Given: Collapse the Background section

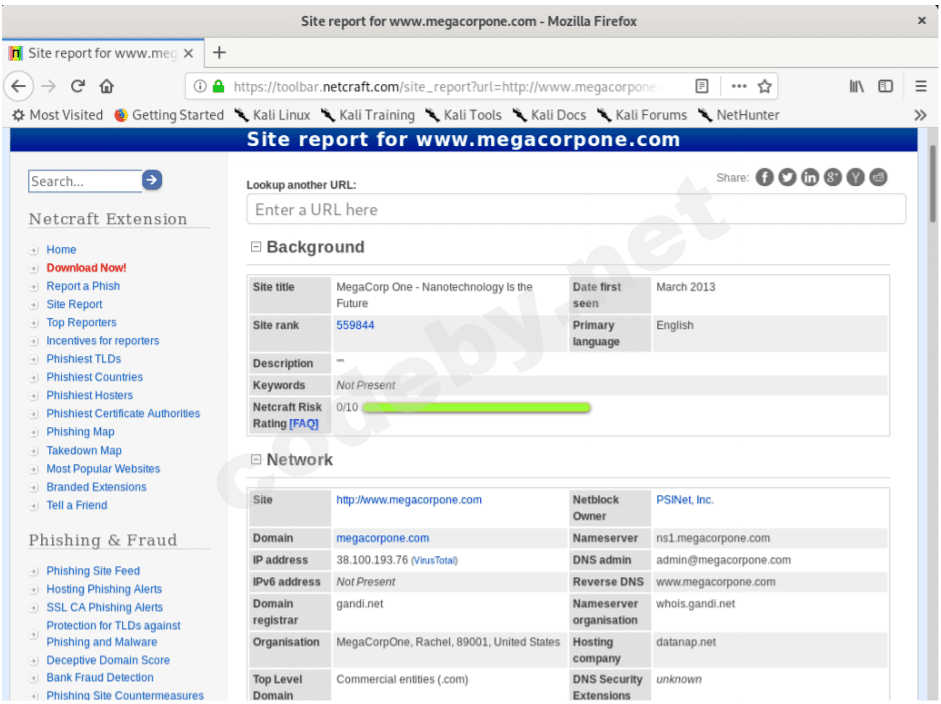Looking at the screenshot, I should (x=256, y=247).
